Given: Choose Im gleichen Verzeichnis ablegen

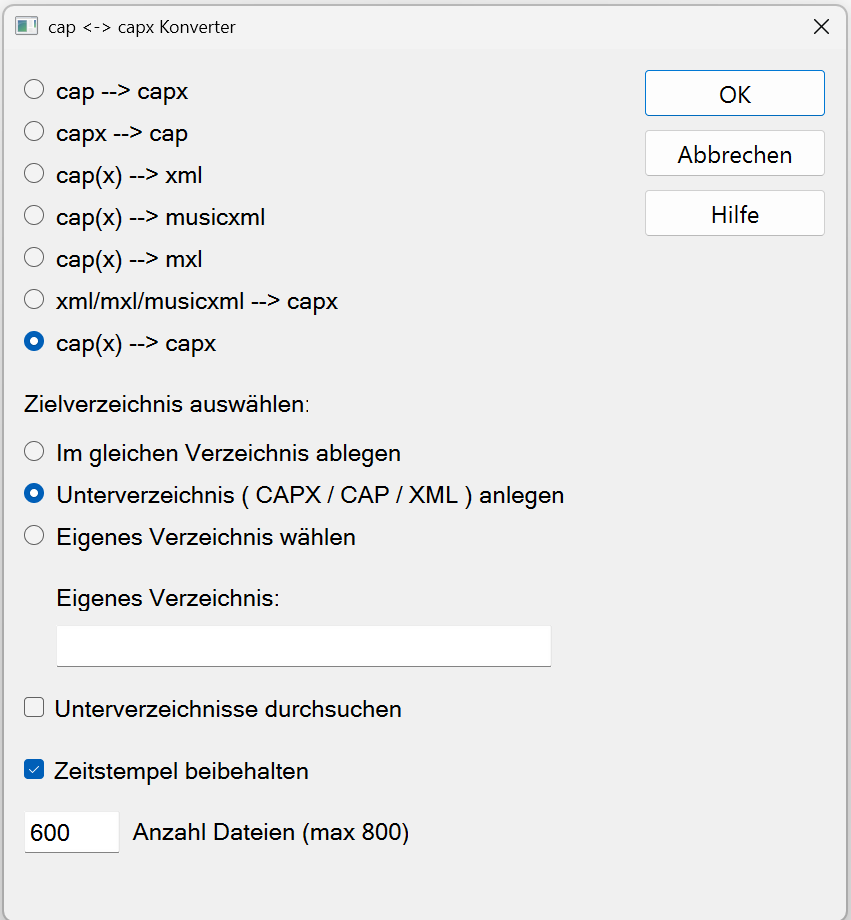Looking at the screenshot, I should (33, 451).
